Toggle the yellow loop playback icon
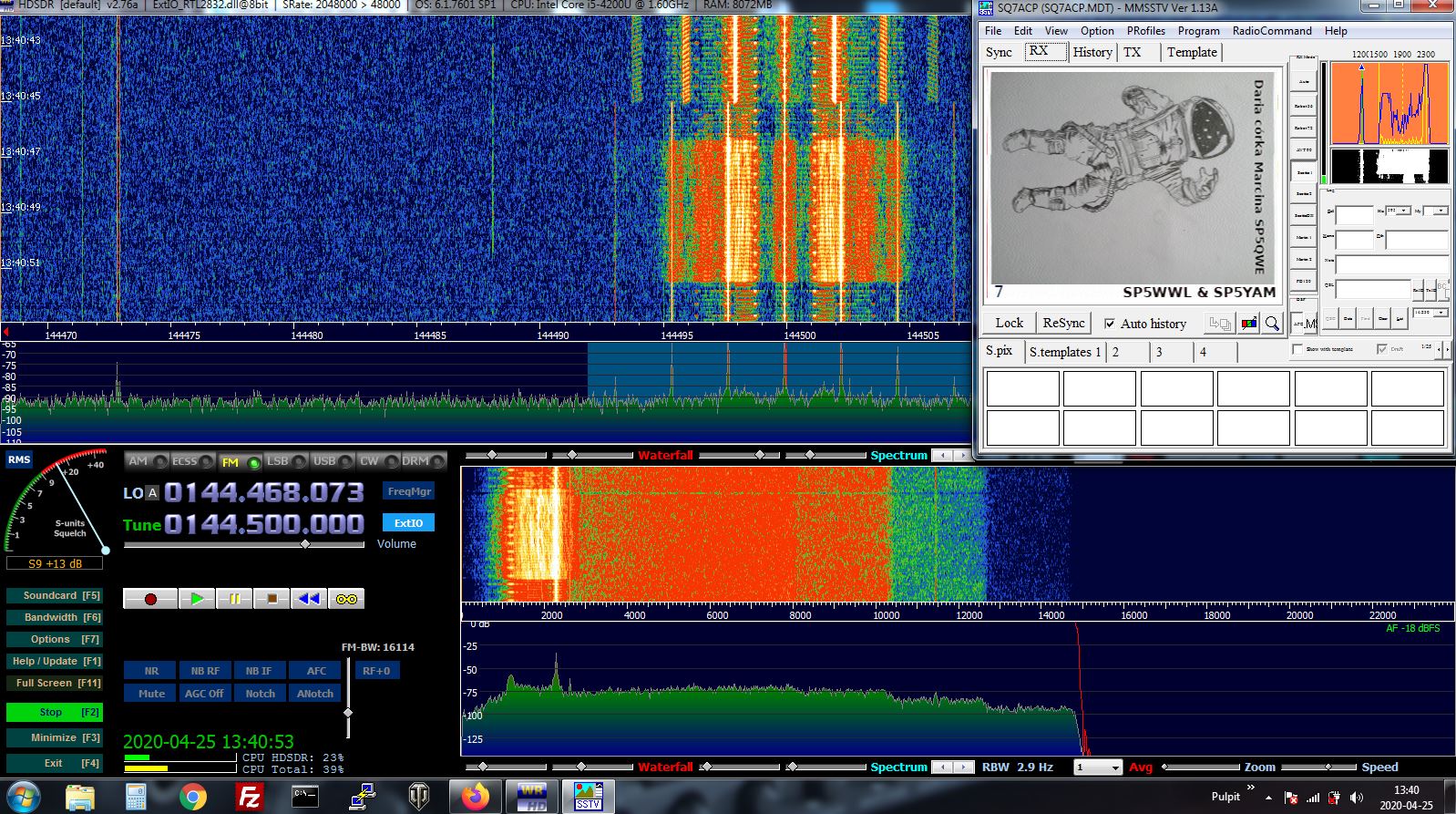1456x814 pixels. tap(346, 599)
